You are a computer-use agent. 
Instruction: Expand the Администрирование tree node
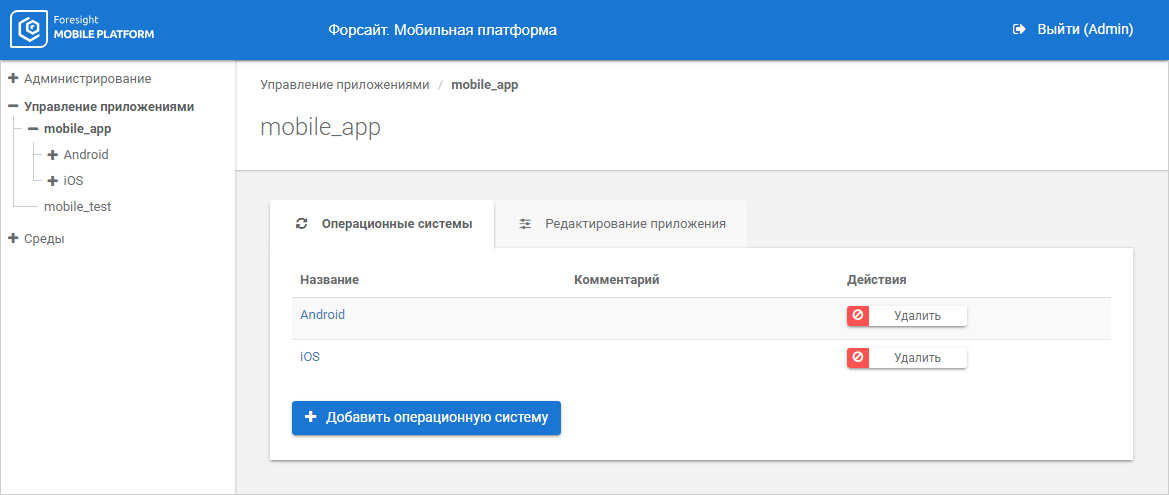click(13, 78)
